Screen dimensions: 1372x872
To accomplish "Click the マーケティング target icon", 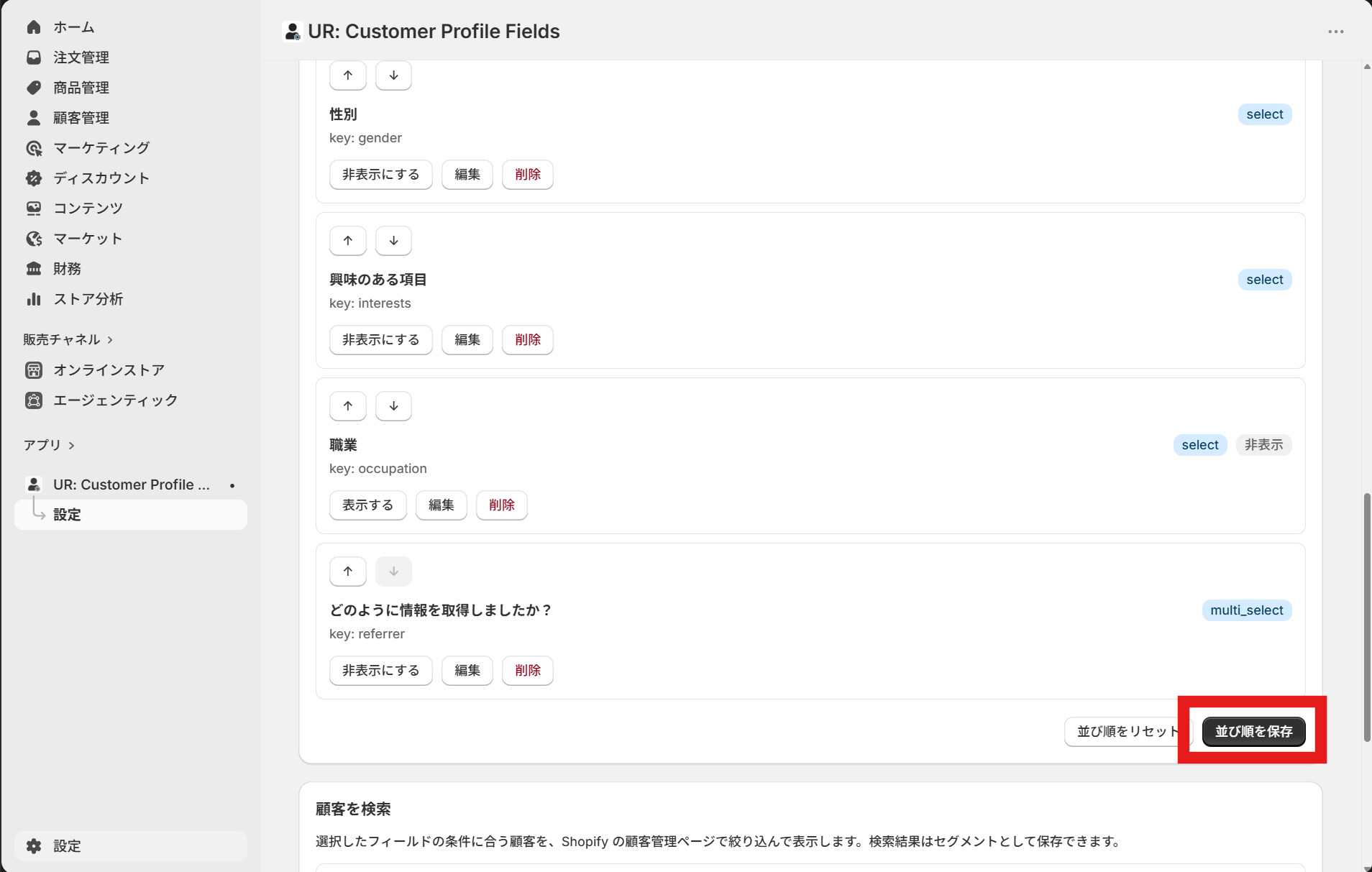I will 34,148.
